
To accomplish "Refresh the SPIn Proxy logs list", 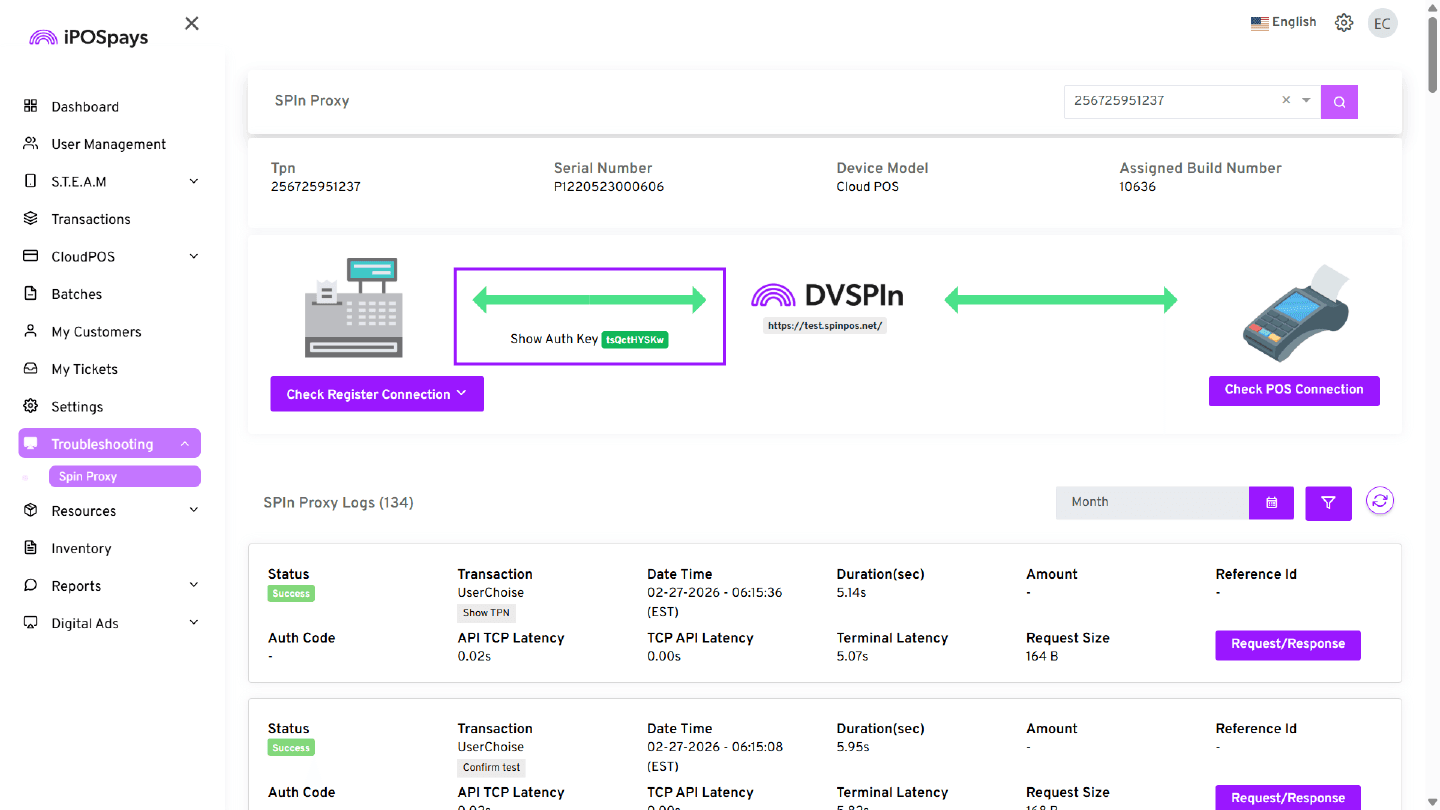I will click(1380, 502).
